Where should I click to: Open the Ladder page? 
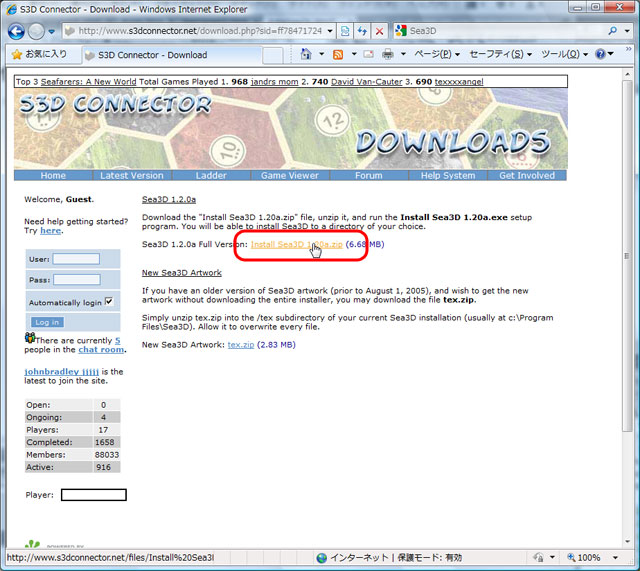click(211, 176)
